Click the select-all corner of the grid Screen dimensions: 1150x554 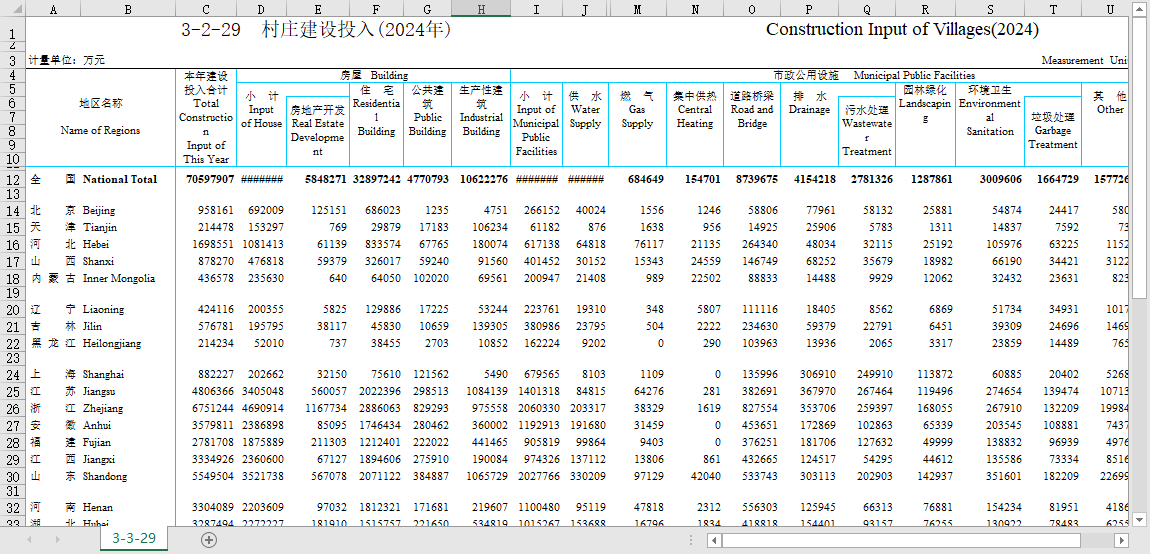click(12, 9)
